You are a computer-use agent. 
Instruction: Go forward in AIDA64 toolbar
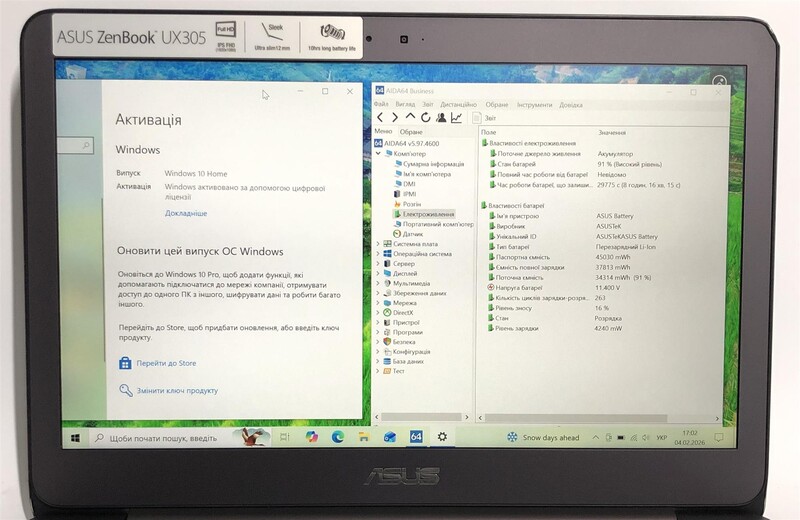394,117
